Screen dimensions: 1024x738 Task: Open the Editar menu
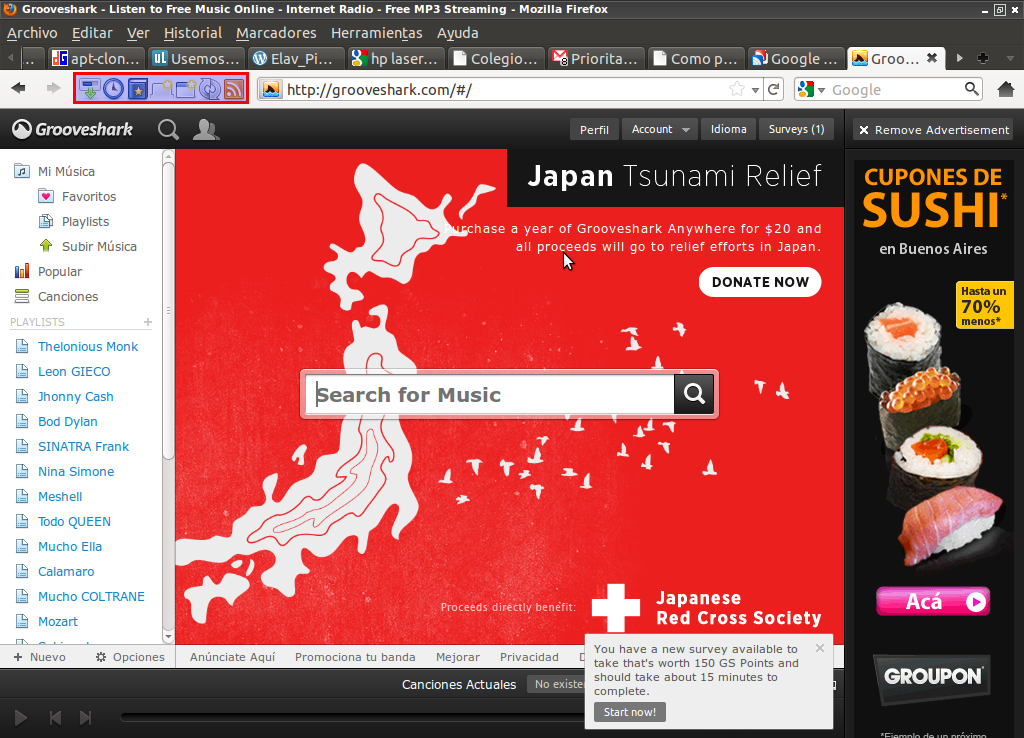point(92,33)
